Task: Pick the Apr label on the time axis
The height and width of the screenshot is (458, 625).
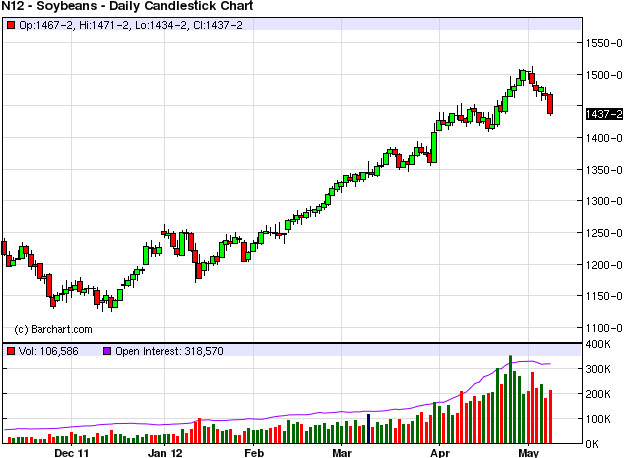Action: pos(439,453)
